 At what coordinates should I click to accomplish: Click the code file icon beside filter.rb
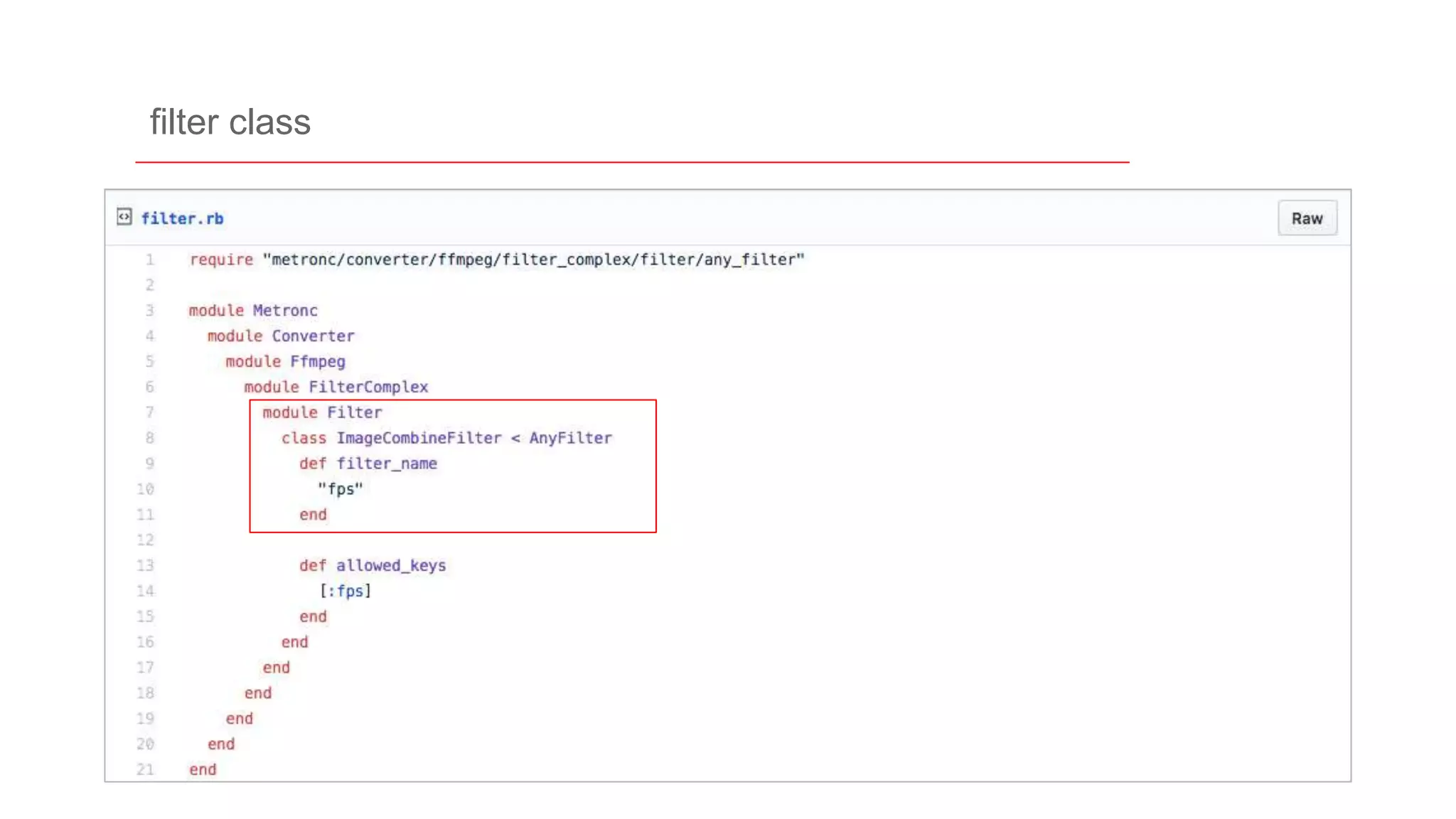[x=124, y=217]
